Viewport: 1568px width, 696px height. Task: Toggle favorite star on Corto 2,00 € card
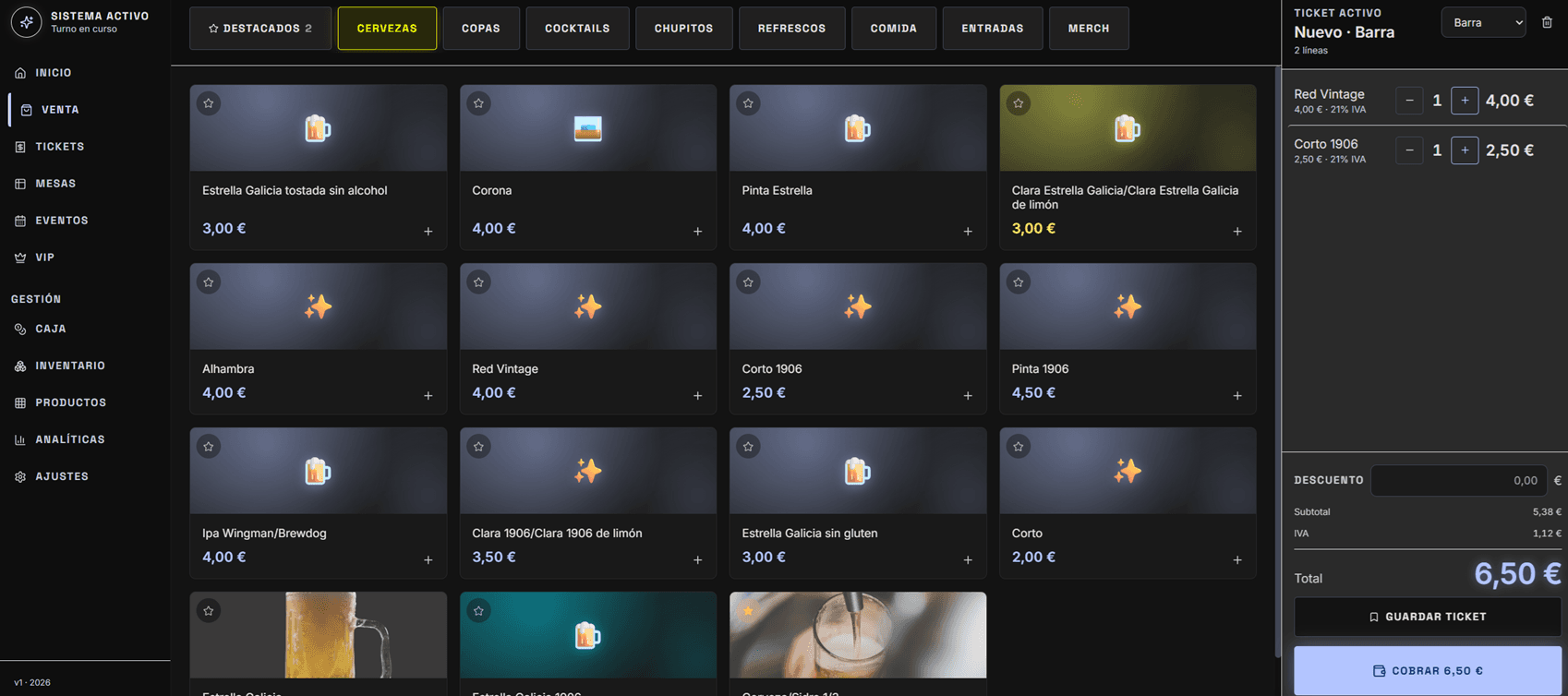tap(1019, 447)
